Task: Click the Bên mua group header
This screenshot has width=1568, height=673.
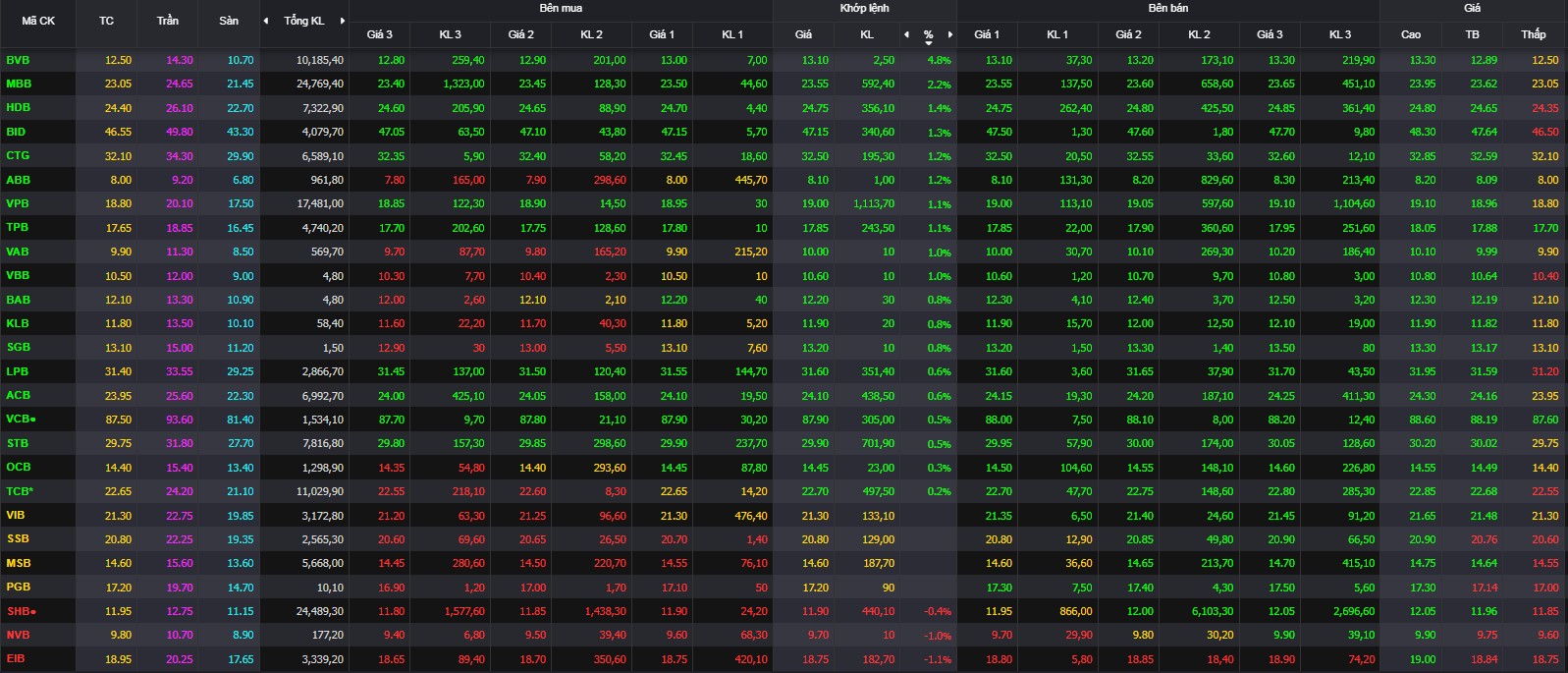Action: coord(561,8)
